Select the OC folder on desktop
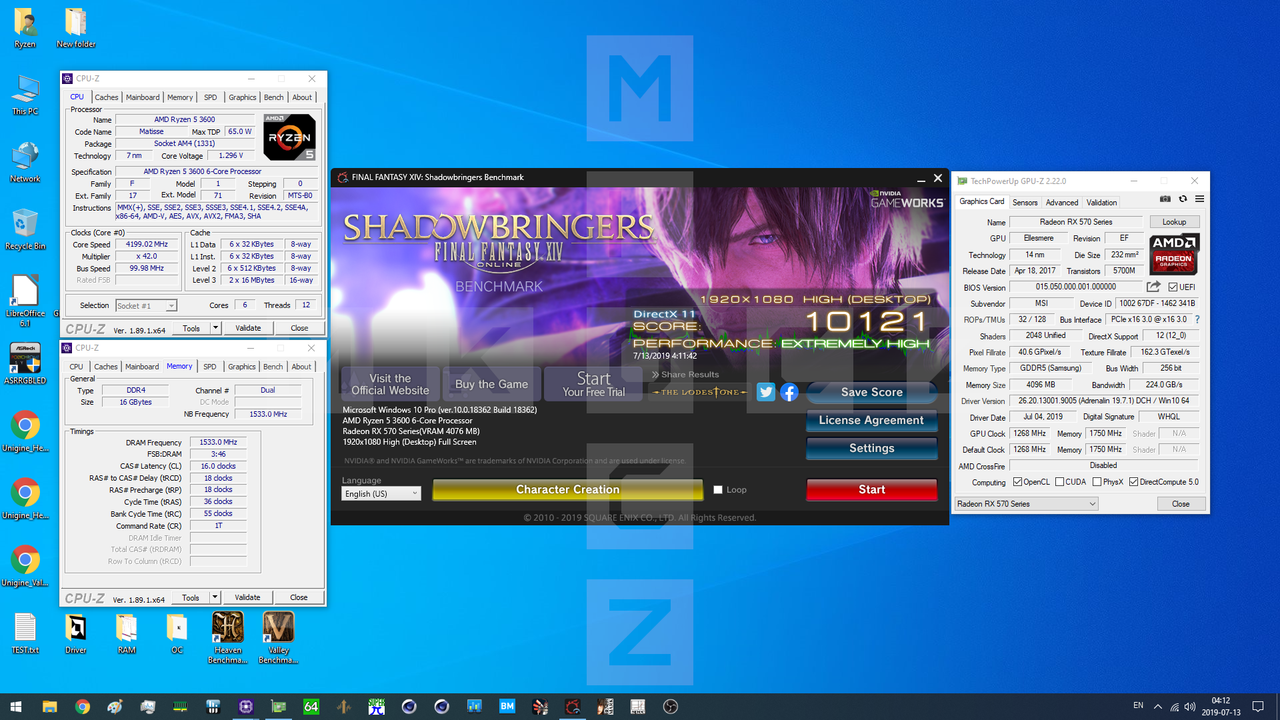The image size is (1280, 720). pos(176,632)
